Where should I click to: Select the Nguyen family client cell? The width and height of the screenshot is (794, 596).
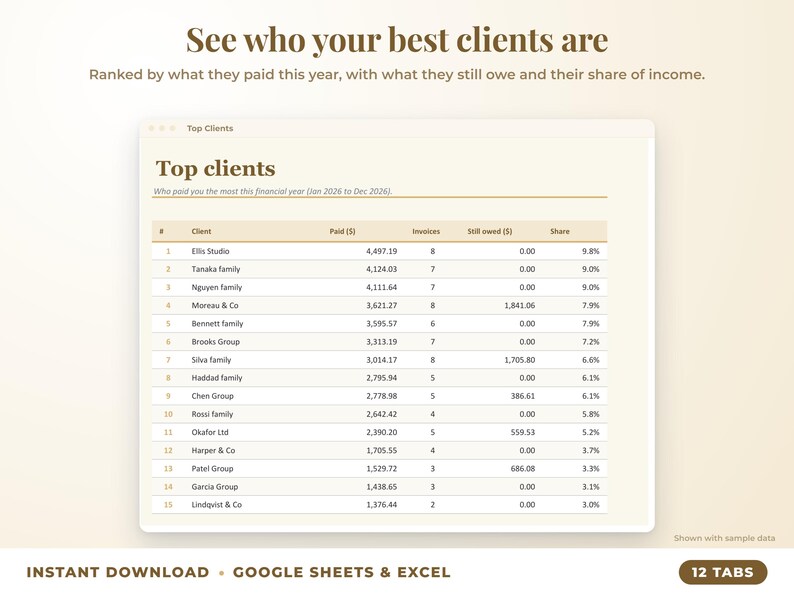point(217,288)
